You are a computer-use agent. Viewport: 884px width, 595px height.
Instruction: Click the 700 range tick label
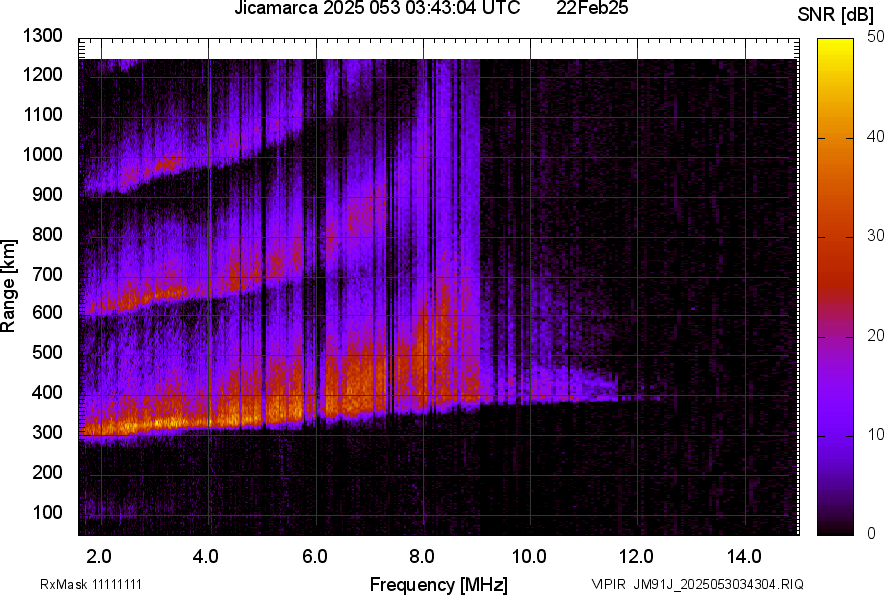coord(48,274)
